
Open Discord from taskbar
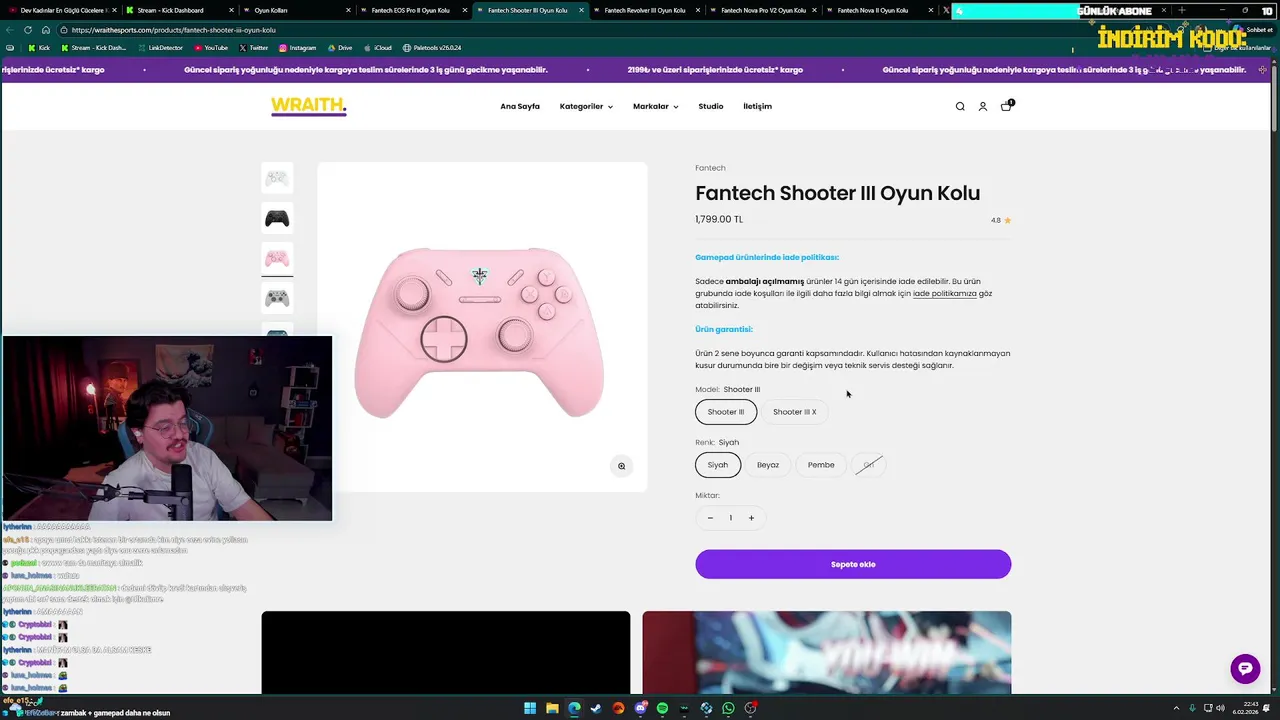[641, 708]
